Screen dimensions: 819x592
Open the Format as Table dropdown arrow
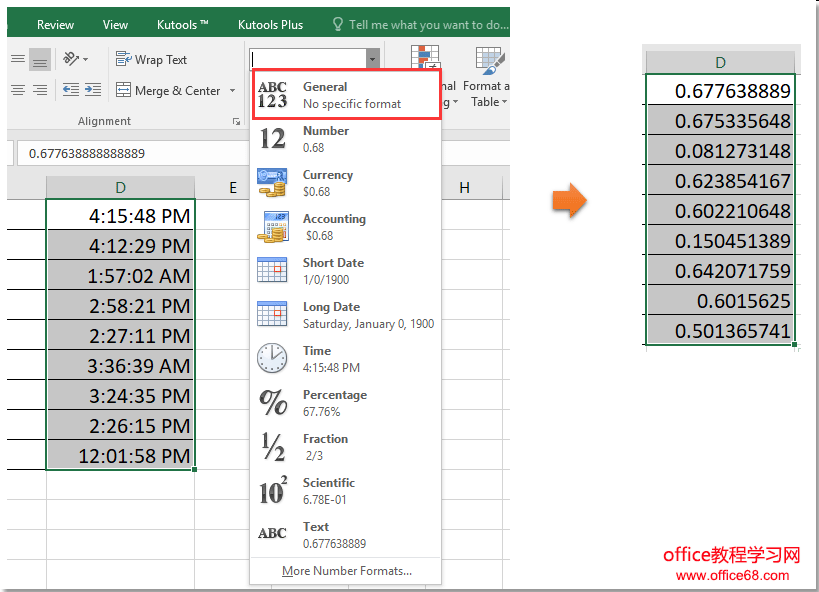(x=504, y=102)
